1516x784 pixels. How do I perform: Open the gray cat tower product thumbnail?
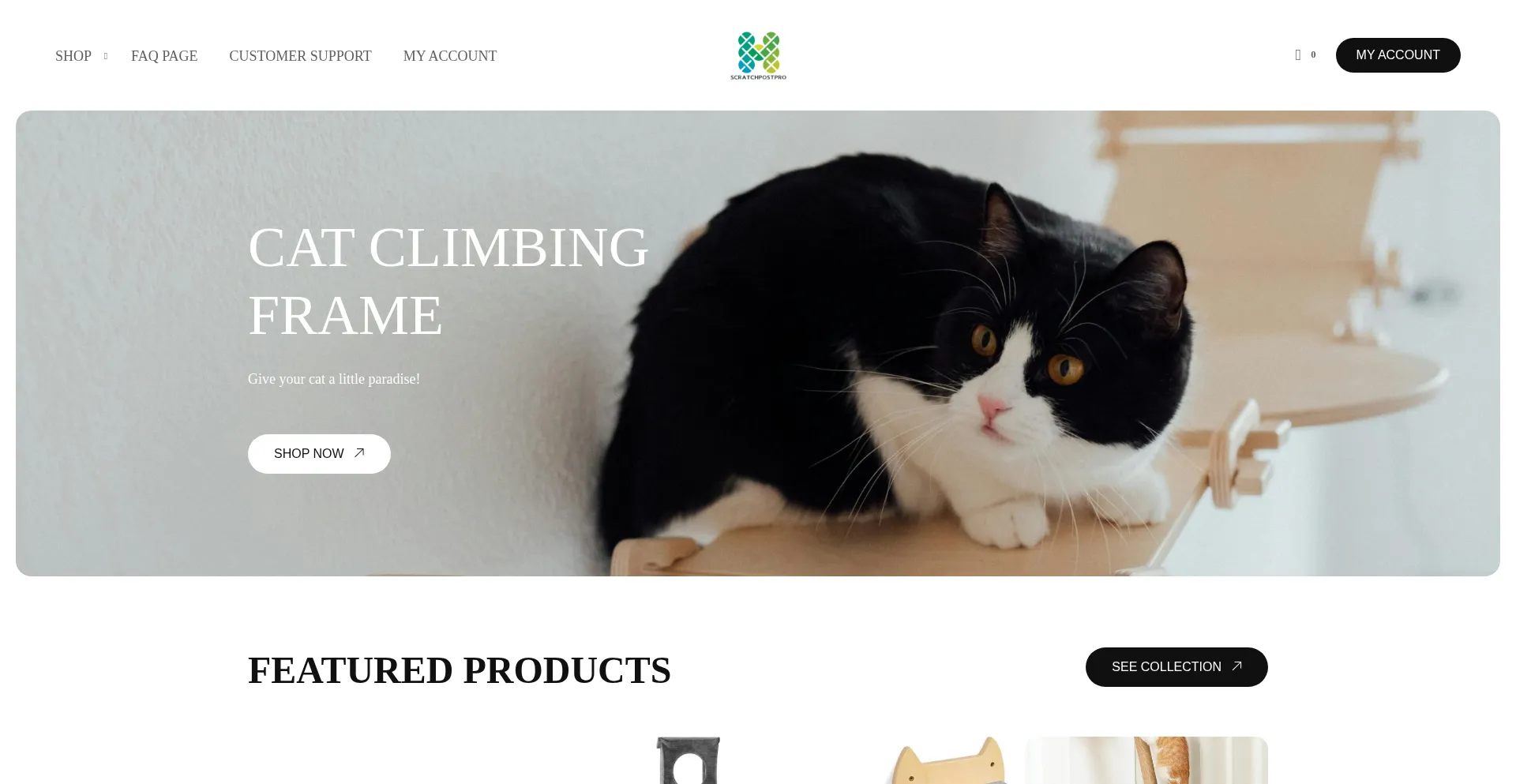(689, 760)
